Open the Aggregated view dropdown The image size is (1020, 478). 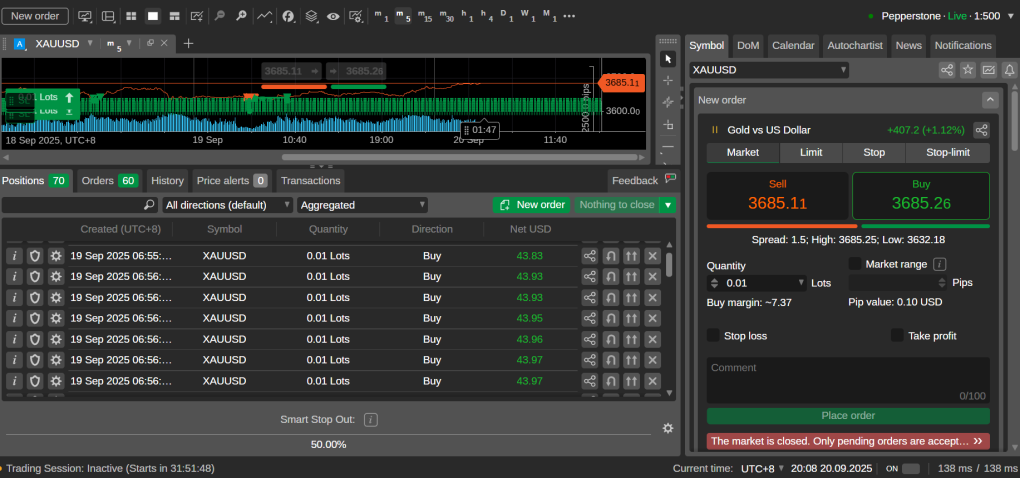coord(362,205)
